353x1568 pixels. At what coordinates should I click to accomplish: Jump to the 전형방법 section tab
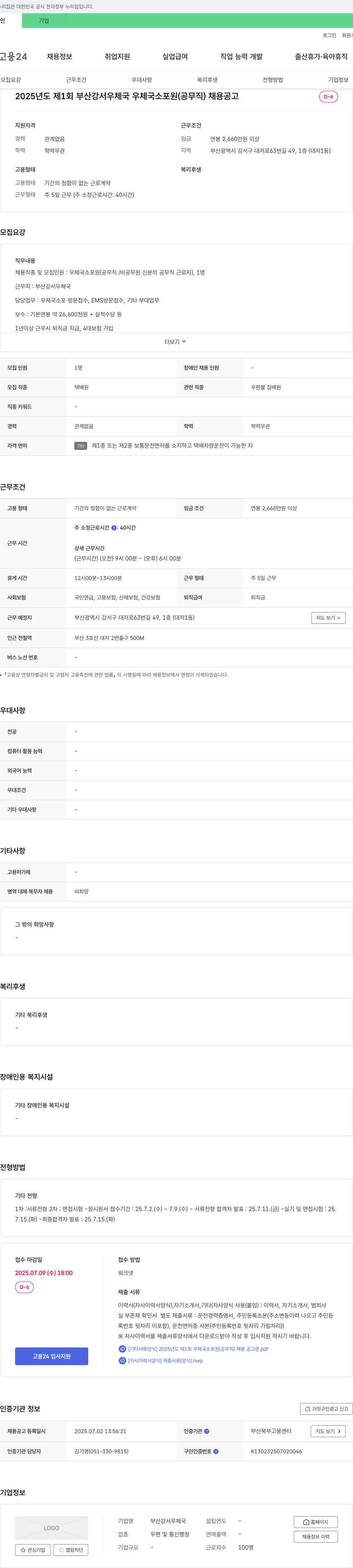pos(273,80)
